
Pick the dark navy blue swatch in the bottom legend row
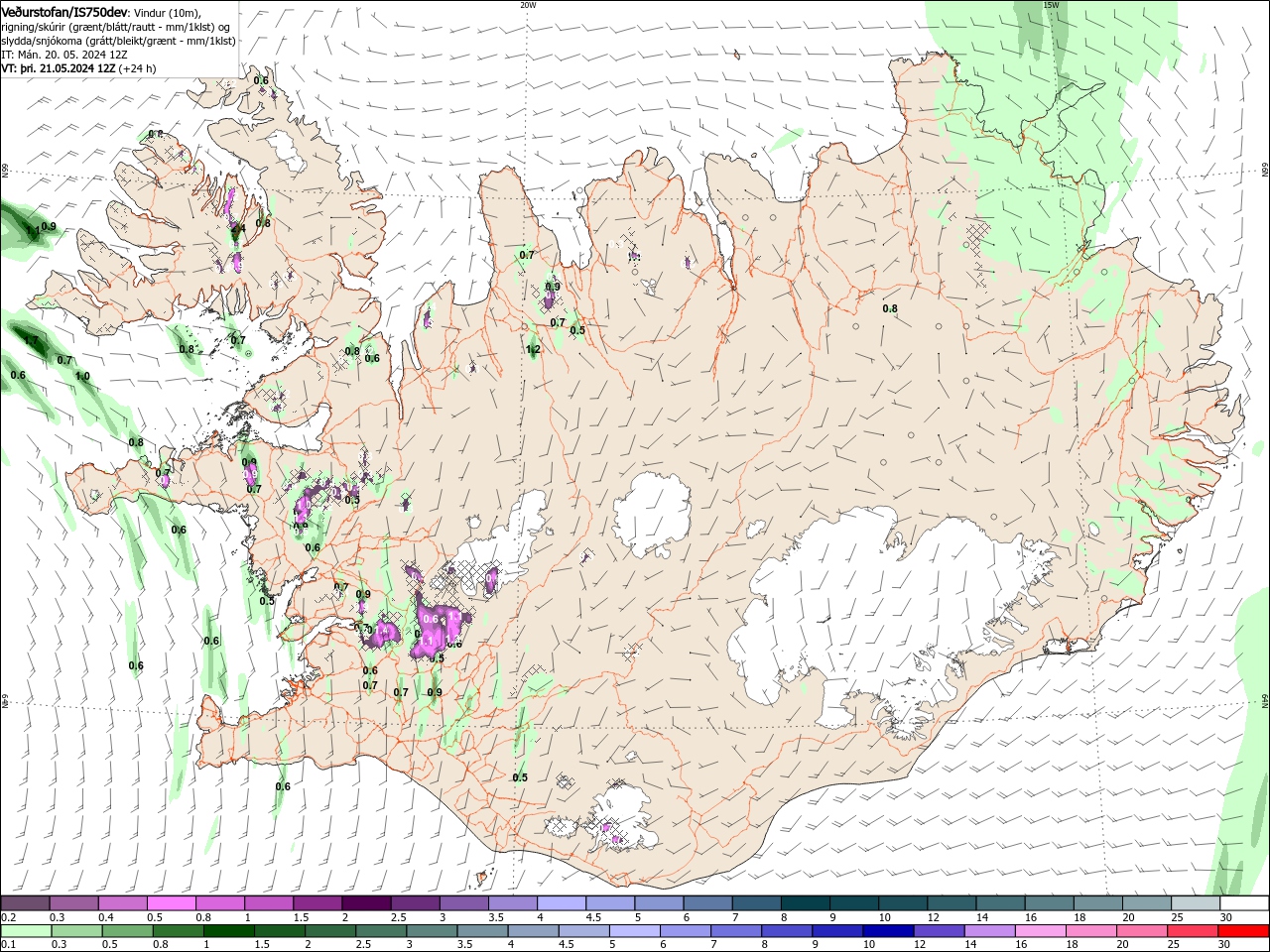click(887, 931)
